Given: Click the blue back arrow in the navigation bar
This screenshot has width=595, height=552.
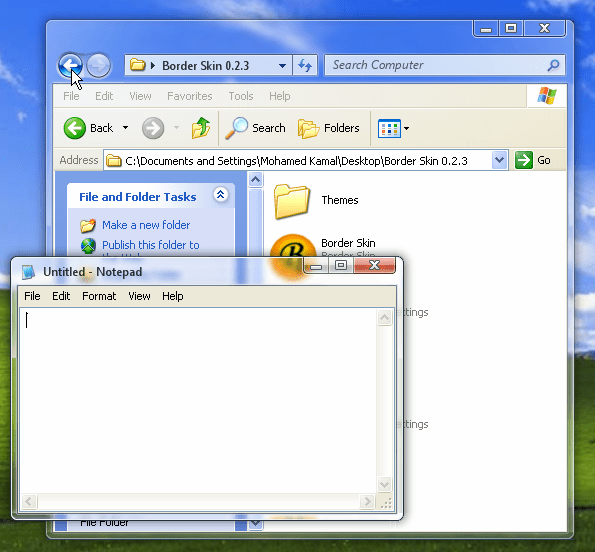Looking at the screenshot, I should pyautogui.click(x=71, y=65).
